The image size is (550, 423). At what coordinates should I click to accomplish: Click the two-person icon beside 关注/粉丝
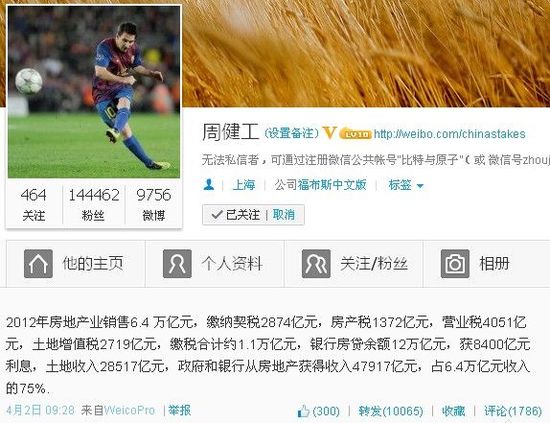(316, 264)
